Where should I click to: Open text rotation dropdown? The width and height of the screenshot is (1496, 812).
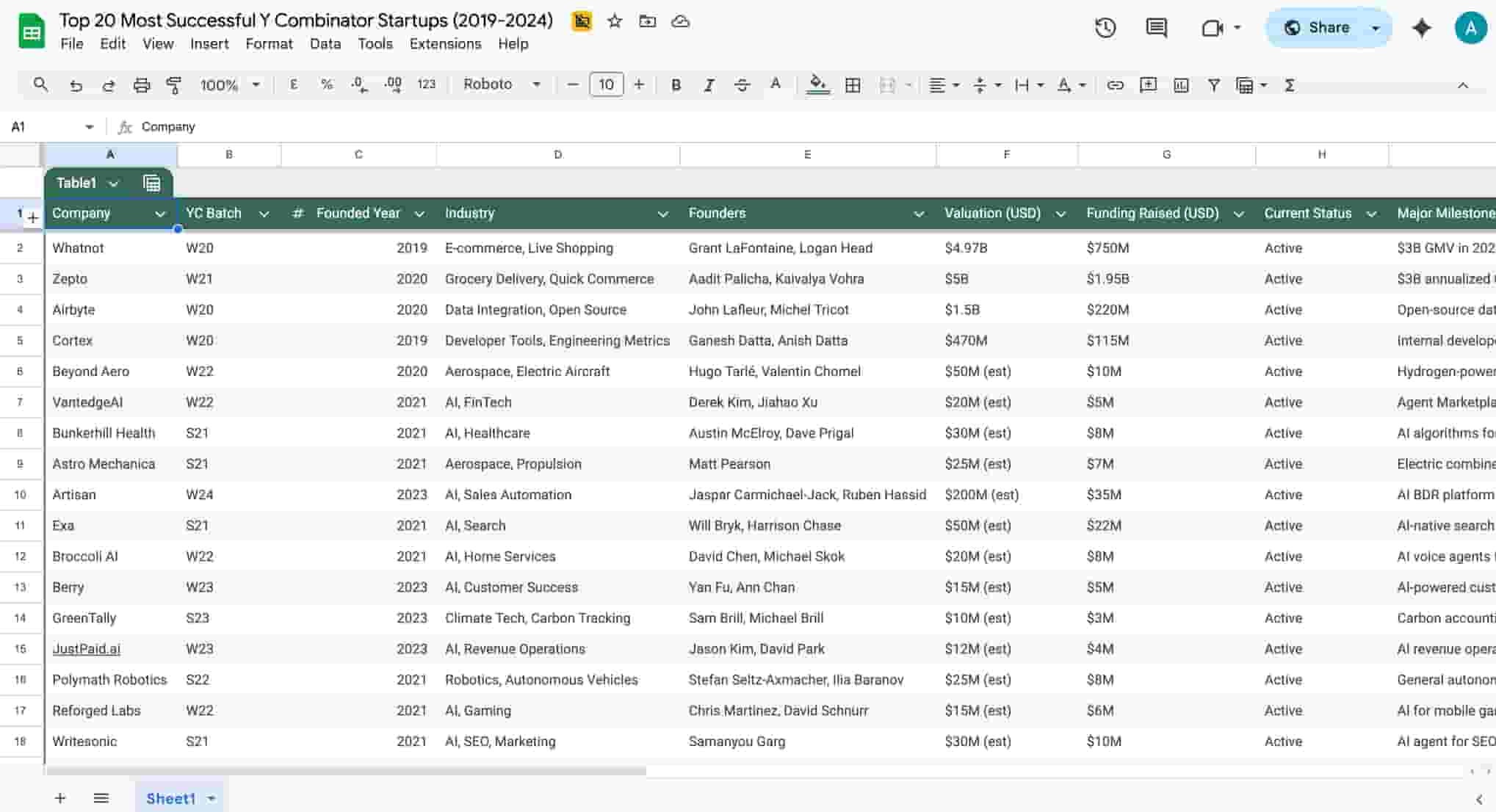(x=1071, y=85)
